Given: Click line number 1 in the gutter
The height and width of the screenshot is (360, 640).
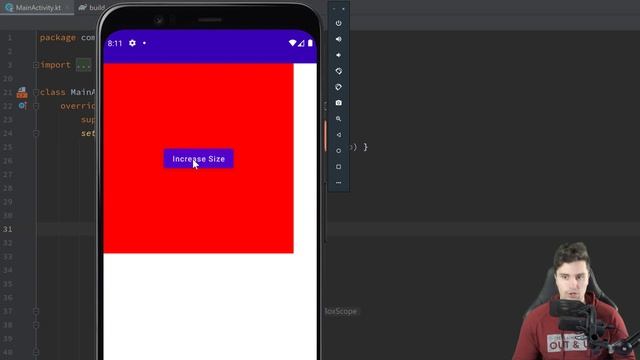Looking at the screenshot, I should (9, 38).
